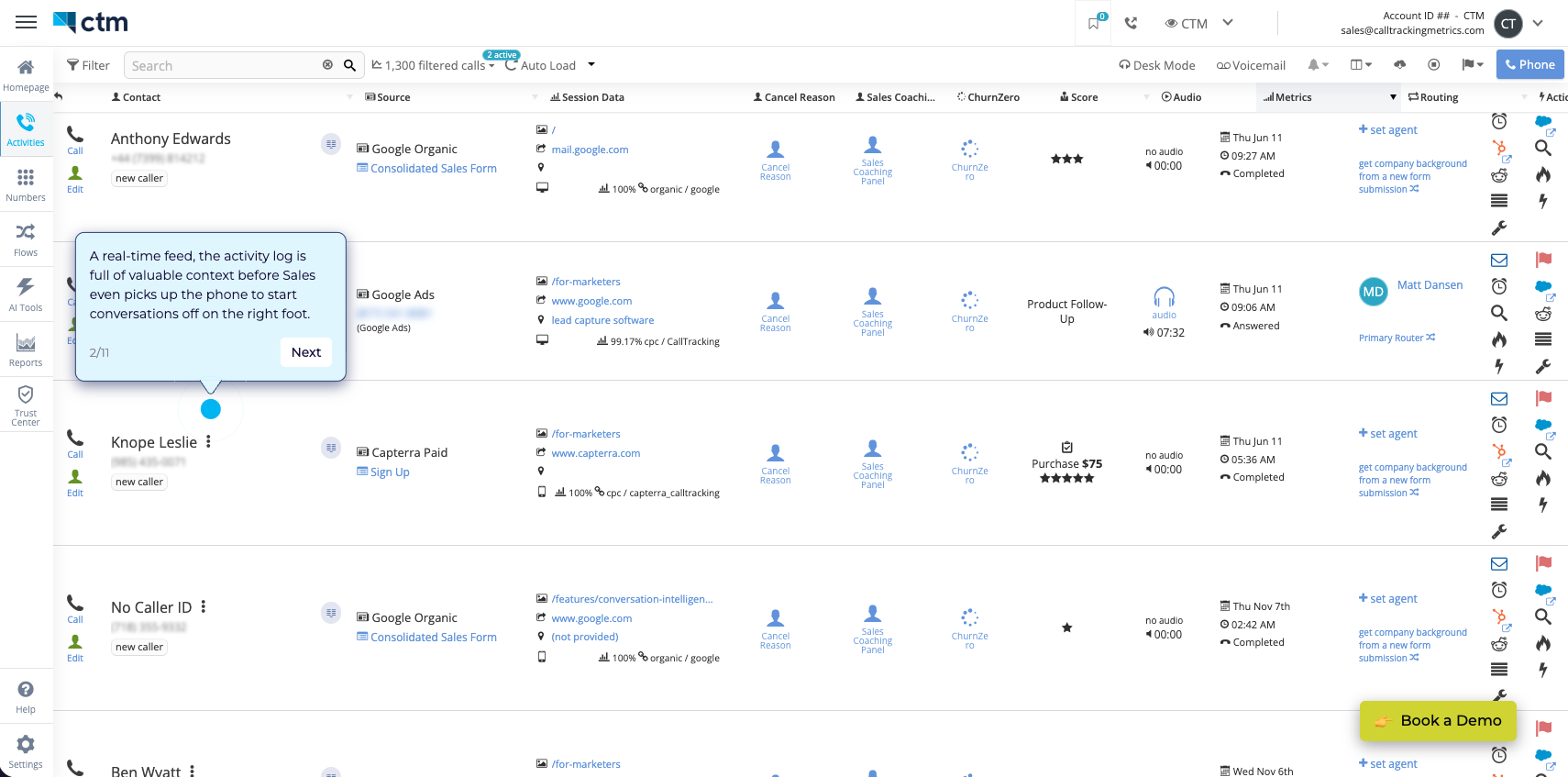The height and width of the screenshot is (777, 1568).
Task: Open Knope Leslie three-dot menu
Action: click(x=208, y=441)
